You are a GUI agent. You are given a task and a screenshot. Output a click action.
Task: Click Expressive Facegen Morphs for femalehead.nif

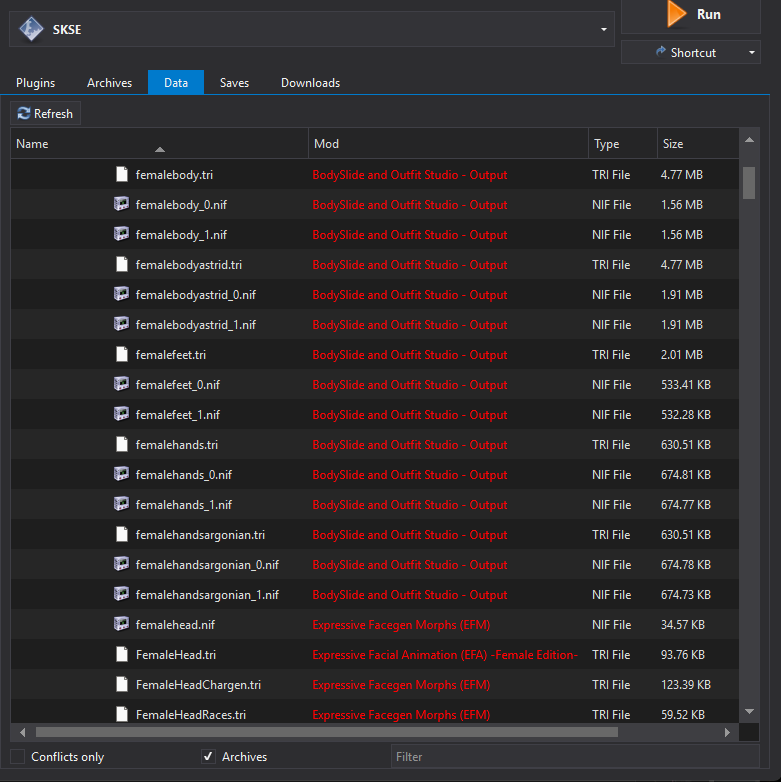pyautogui.click(x=401, y=625)
